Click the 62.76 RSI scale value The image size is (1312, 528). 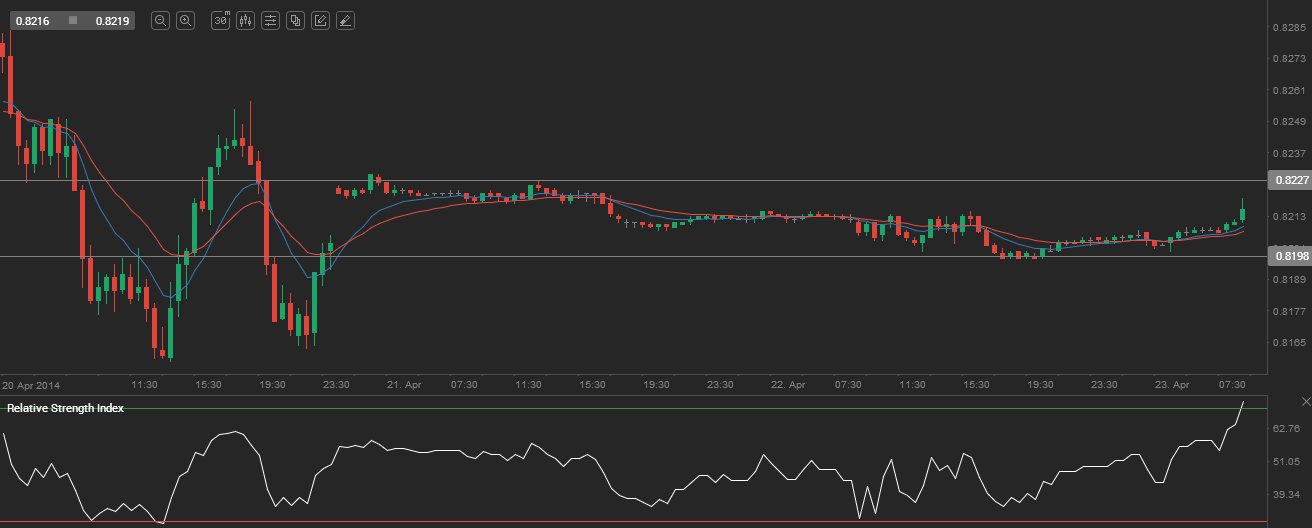click(x=1286, y=428)
